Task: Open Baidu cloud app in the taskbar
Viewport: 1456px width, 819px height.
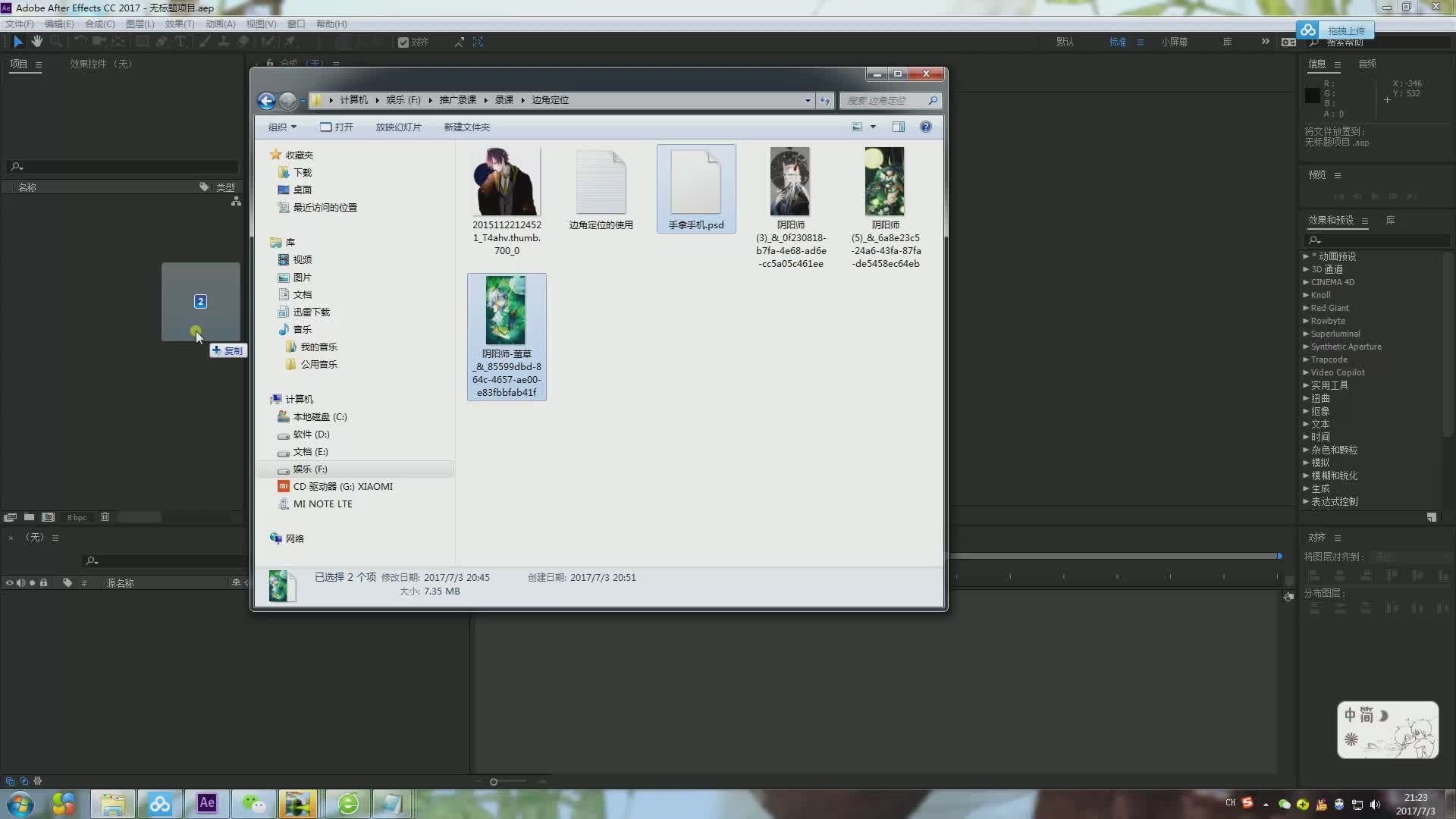Action: (160, 803)
